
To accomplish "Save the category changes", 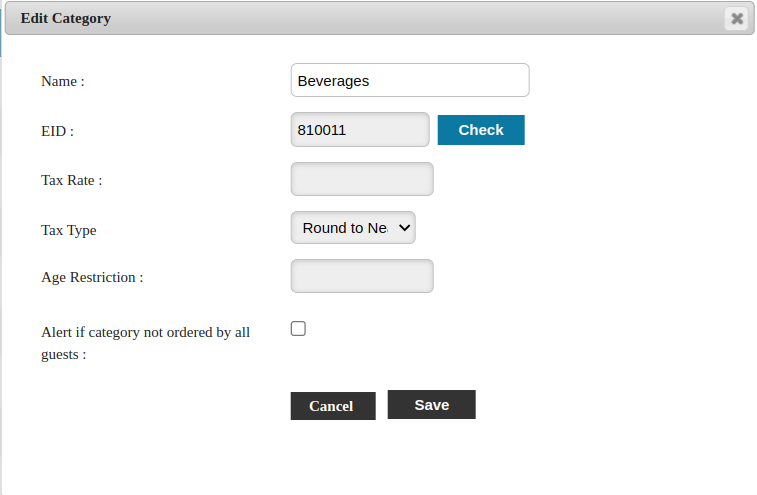I will tap(431, 405).
